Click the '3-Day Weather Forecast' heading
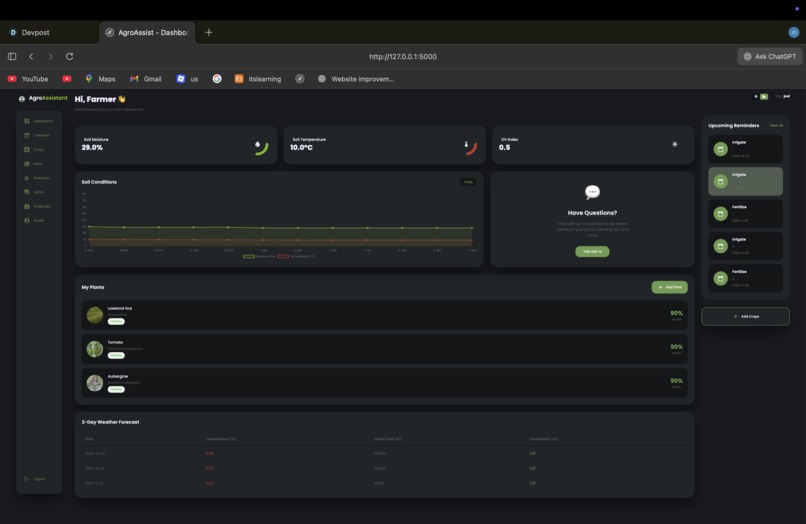 [110, 422]
